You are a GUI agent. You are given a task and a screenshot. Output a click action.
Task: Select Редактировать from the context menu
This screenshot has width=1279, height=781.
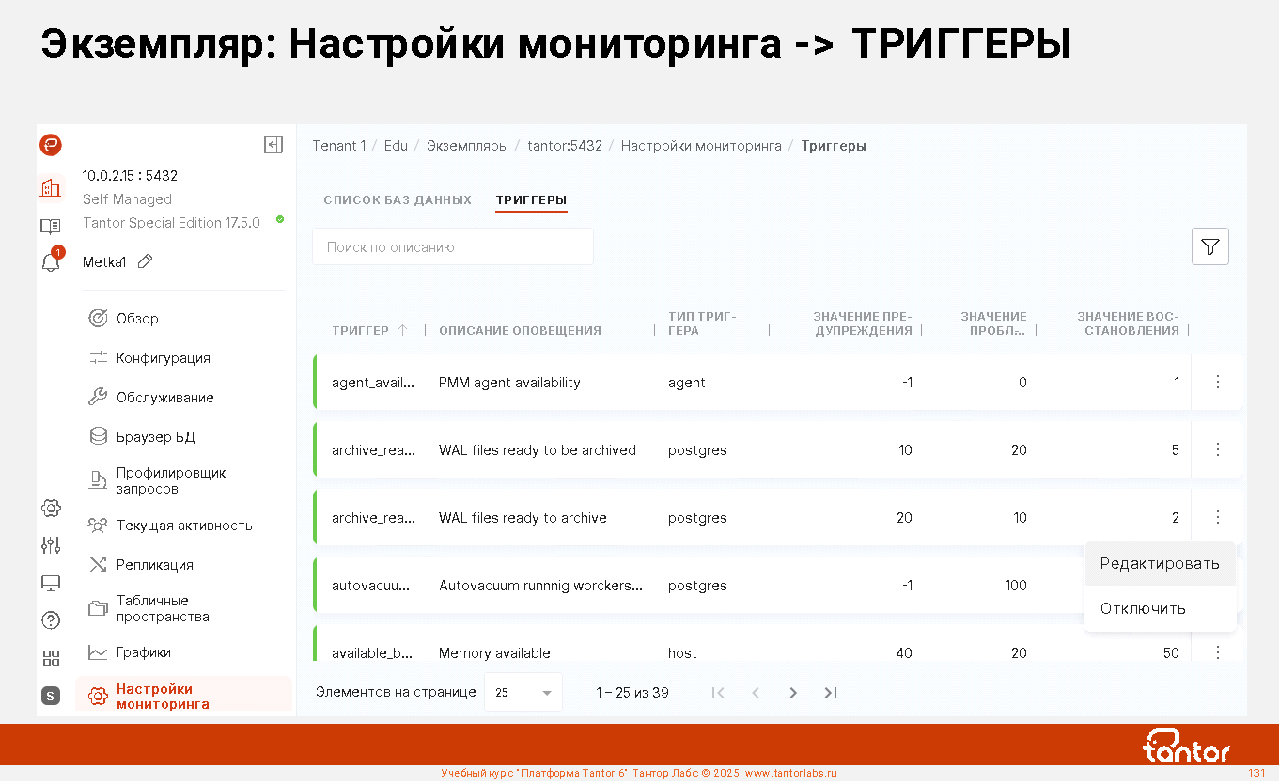pyautogui.click(x=1159, y=564)
